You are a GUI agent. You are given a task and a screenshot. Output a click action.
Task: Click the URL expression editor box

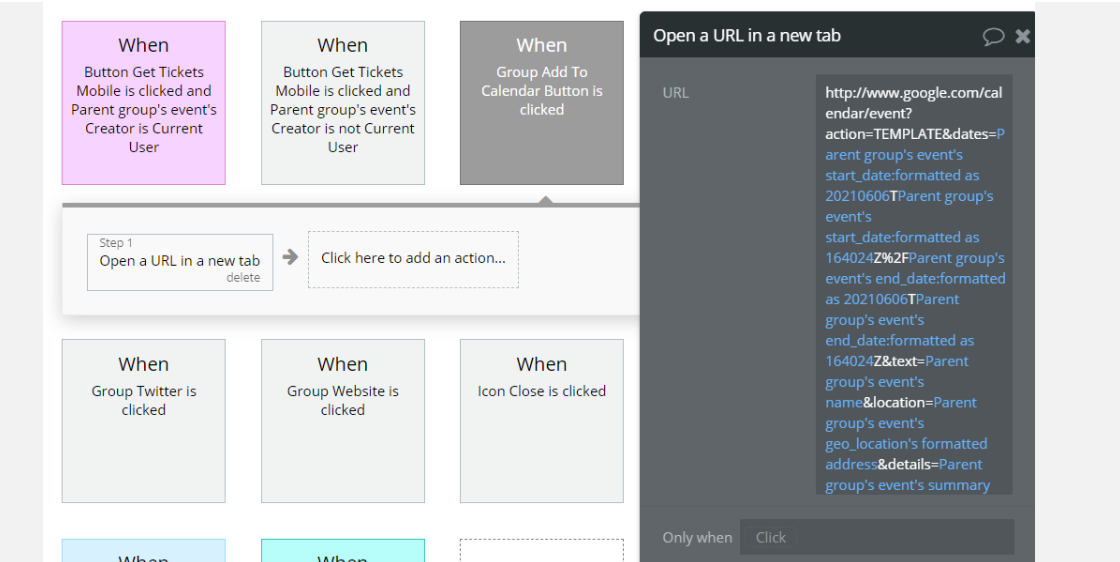pos(914,285)
